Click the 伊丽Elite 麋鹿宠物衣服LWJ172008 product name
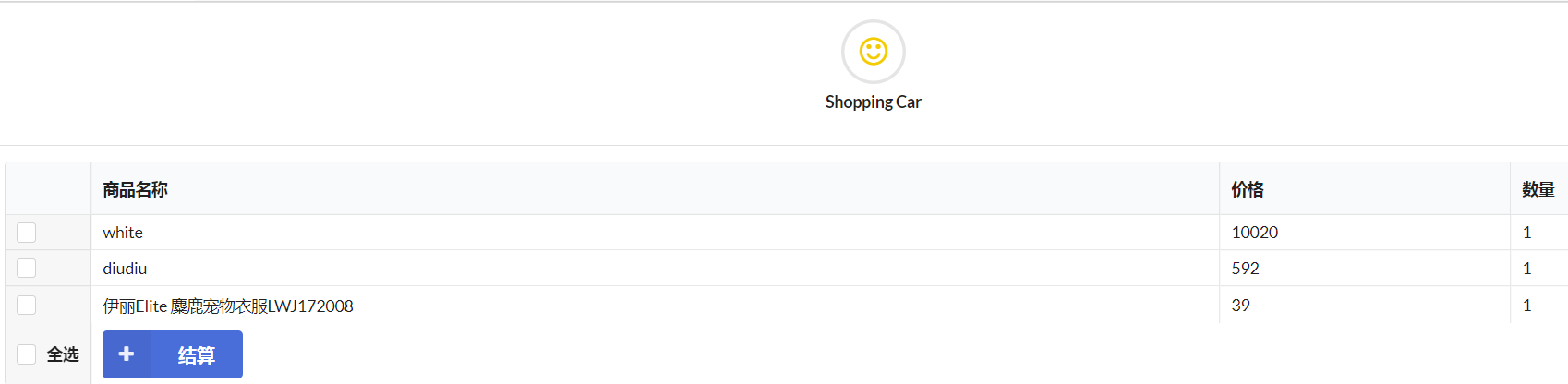Screen dimensions: 1568x384 tap(228, 306)
